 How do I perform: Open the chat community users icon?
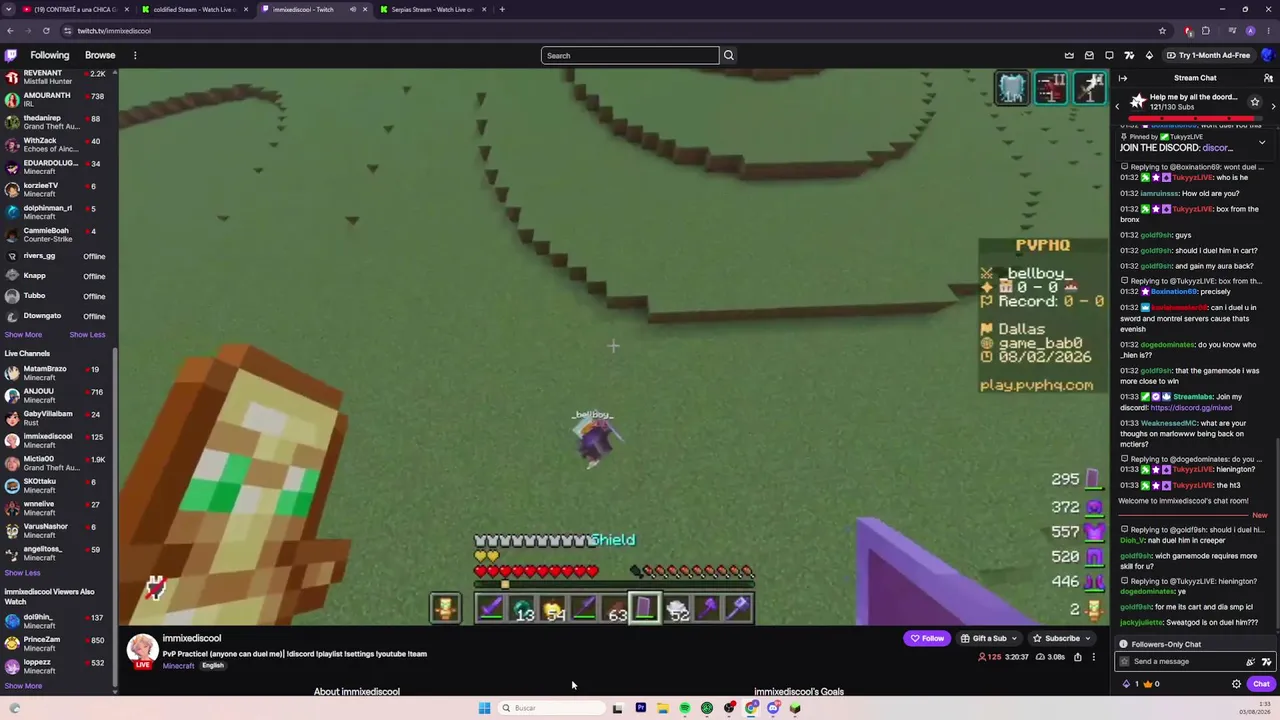(x=1268, y=78)
